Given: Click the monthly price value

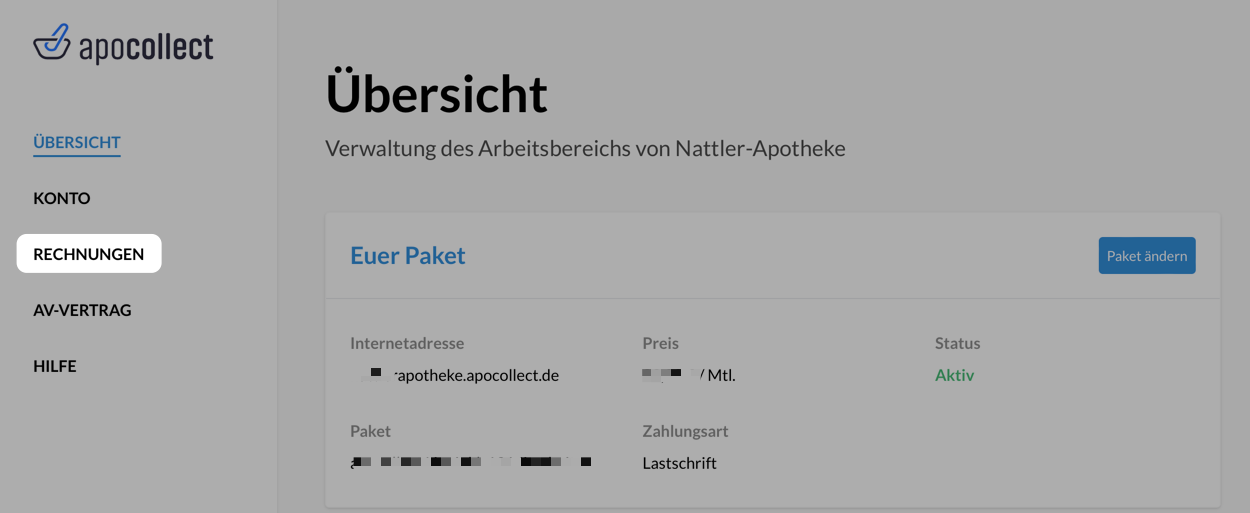Looking at the screenshot, I should [695, 376].
